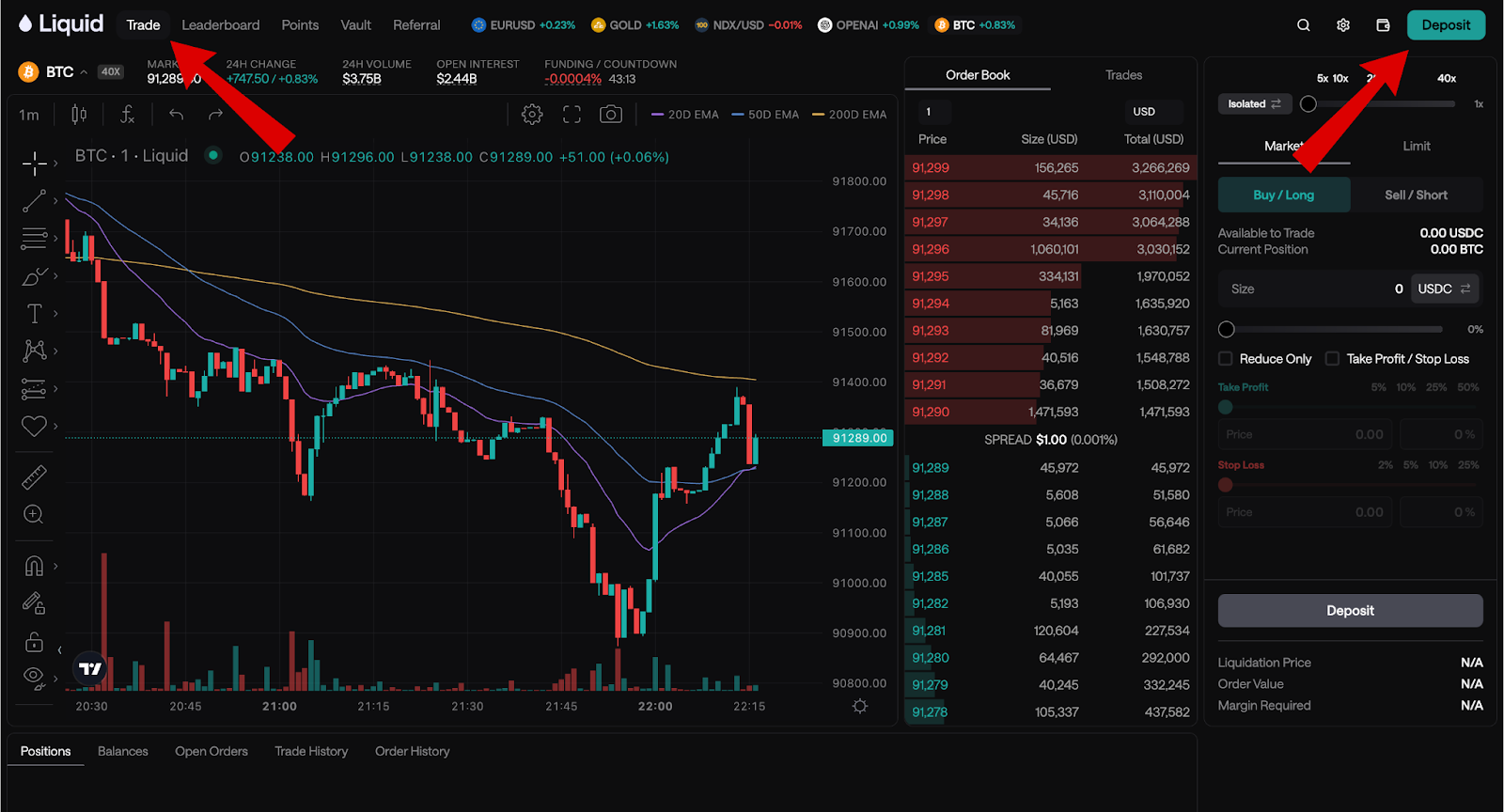The width and height of the screenshot is (1504, 812).
Task: Adjust the order size percentage slider
Action: (1226, 330)
